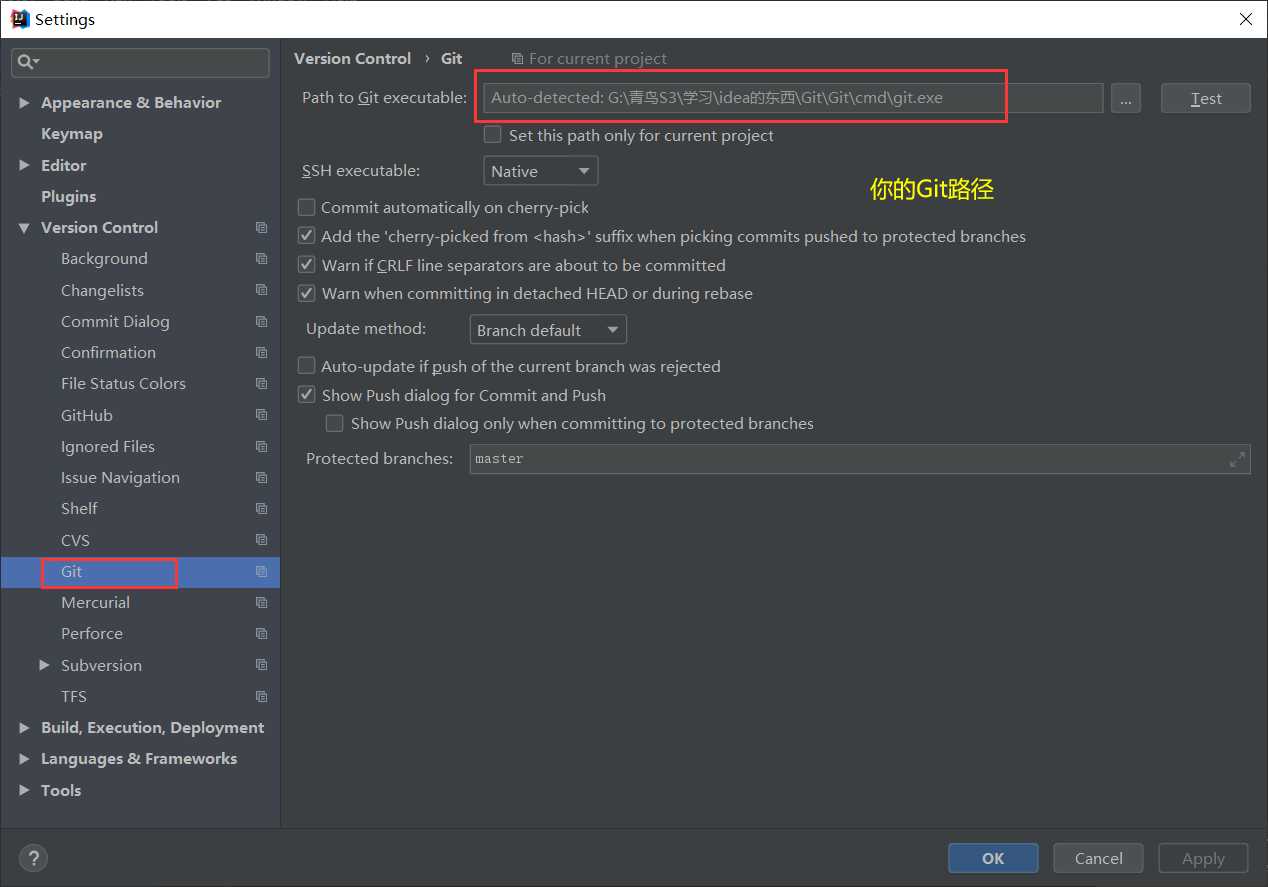Click the project icon next to Mercurial

(261, 603)
